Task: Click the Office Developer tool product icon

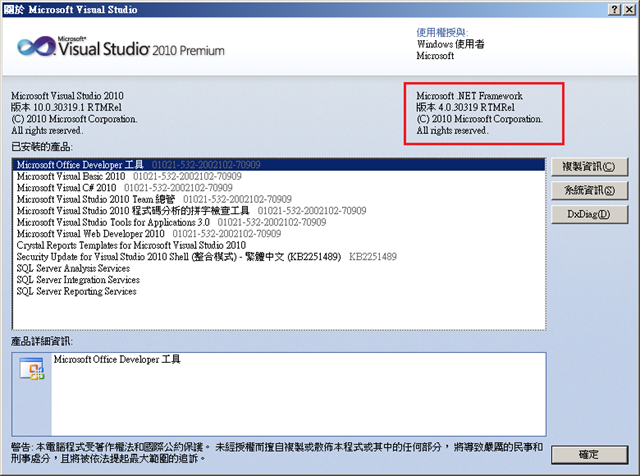Action: click(32, 369)
